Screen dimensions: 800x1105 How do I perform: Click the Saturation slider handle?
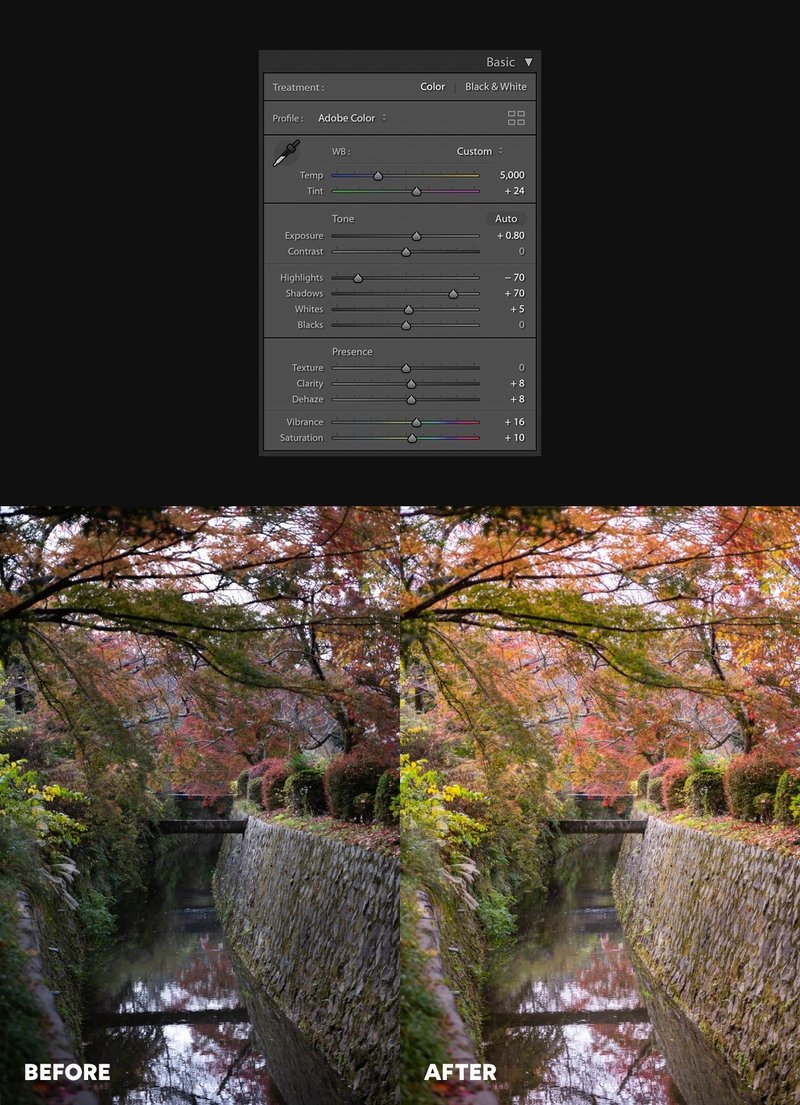(411, 438)
